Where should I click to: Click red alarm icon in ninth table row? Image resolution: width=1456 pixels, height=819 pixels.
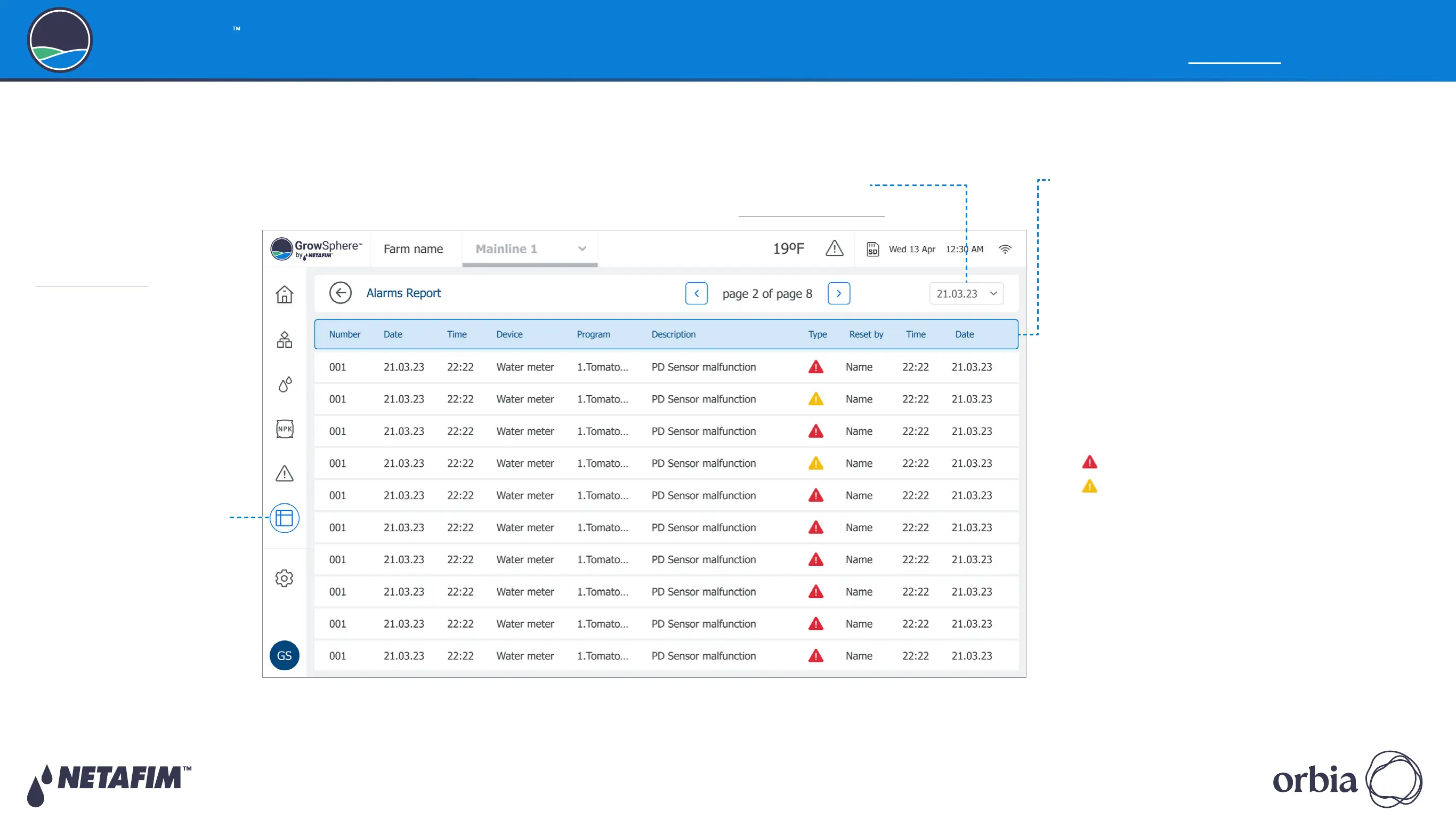click(815, 623)
